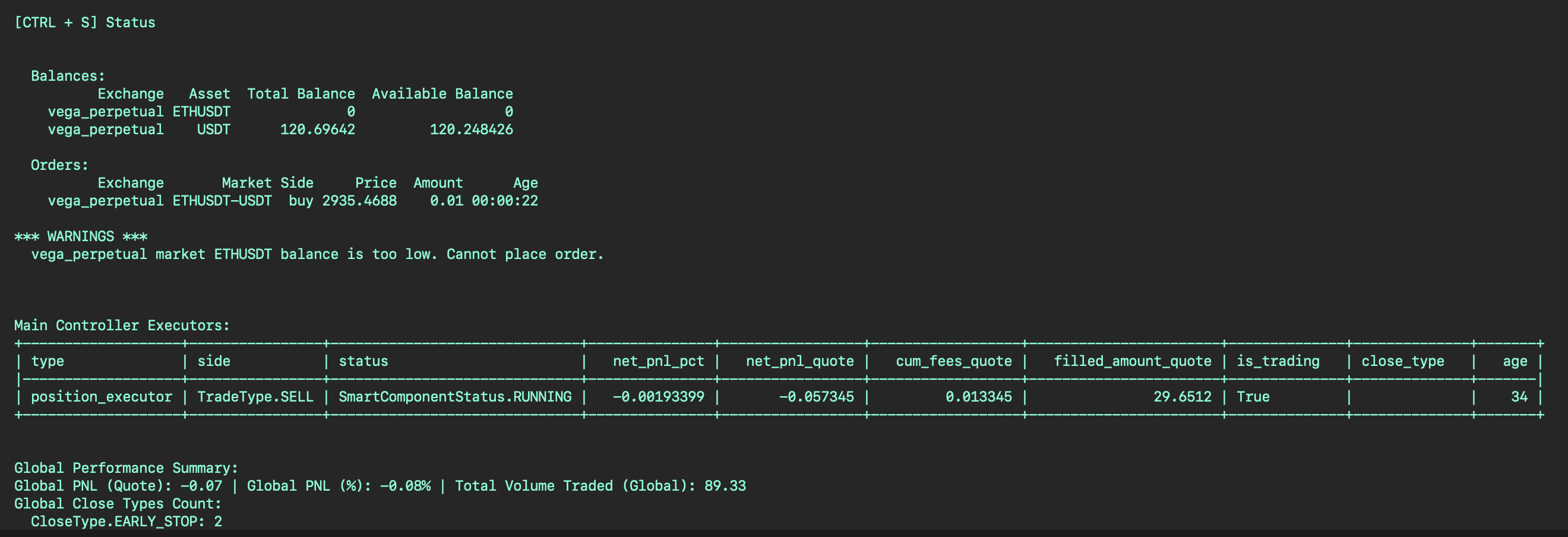The width and height of the screenshot is (1568, 537).
Task: Click the order price 2935.4688
Action: tap(359, 201)
